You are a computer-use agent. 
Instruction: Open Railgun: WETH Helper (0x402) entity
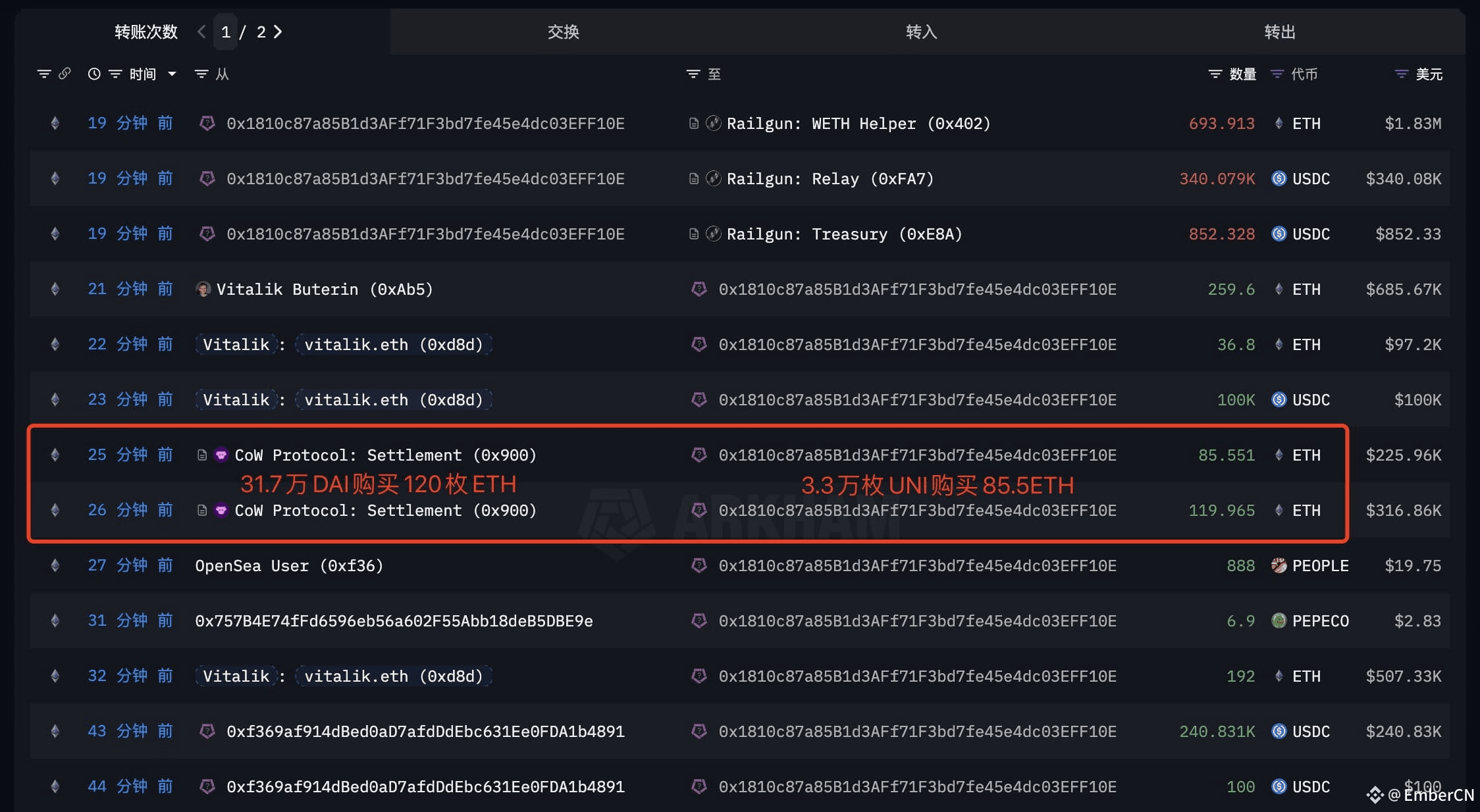(x=859, y=124)
